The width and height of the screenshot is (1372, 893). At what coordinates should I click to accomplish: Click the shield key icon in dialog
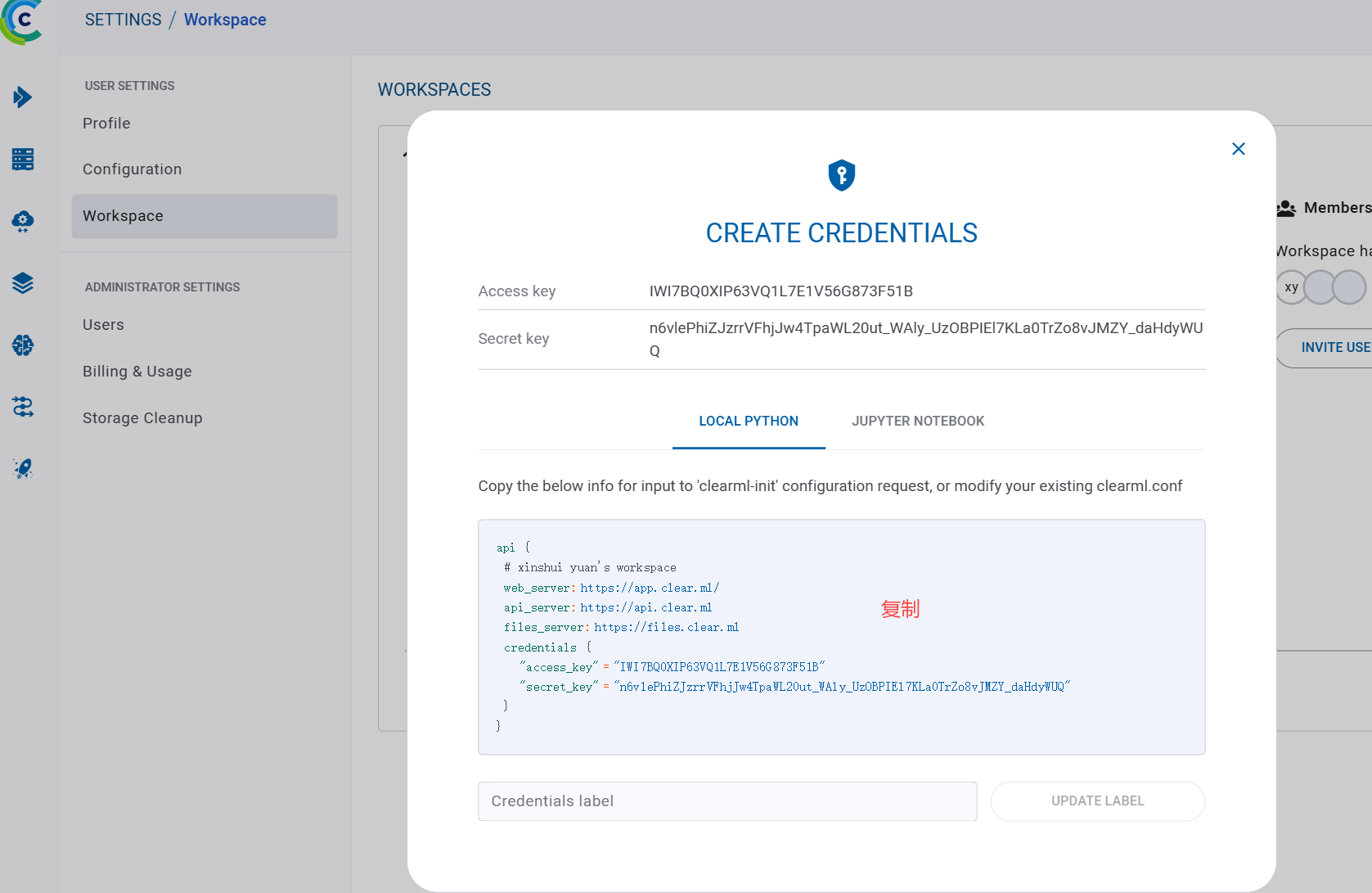click(x=842, y=175)
